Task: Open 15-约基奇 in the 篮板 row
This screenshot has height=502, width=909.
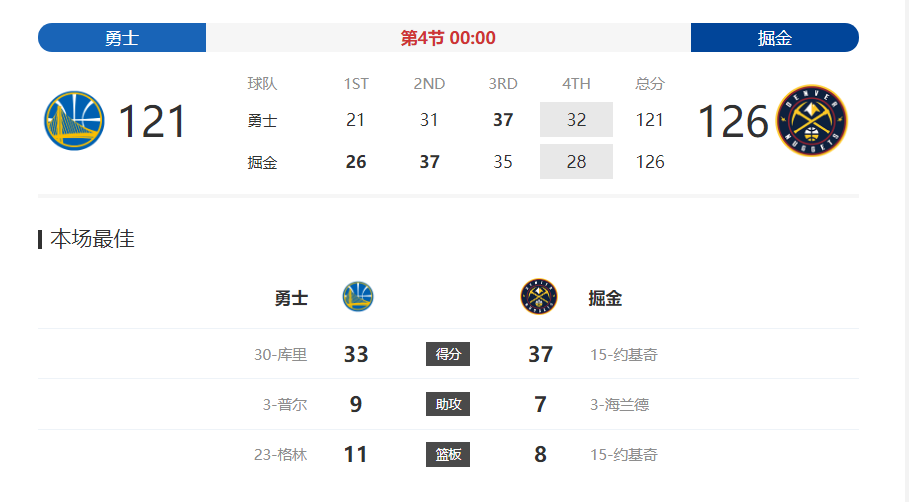Action: [624, 454]
